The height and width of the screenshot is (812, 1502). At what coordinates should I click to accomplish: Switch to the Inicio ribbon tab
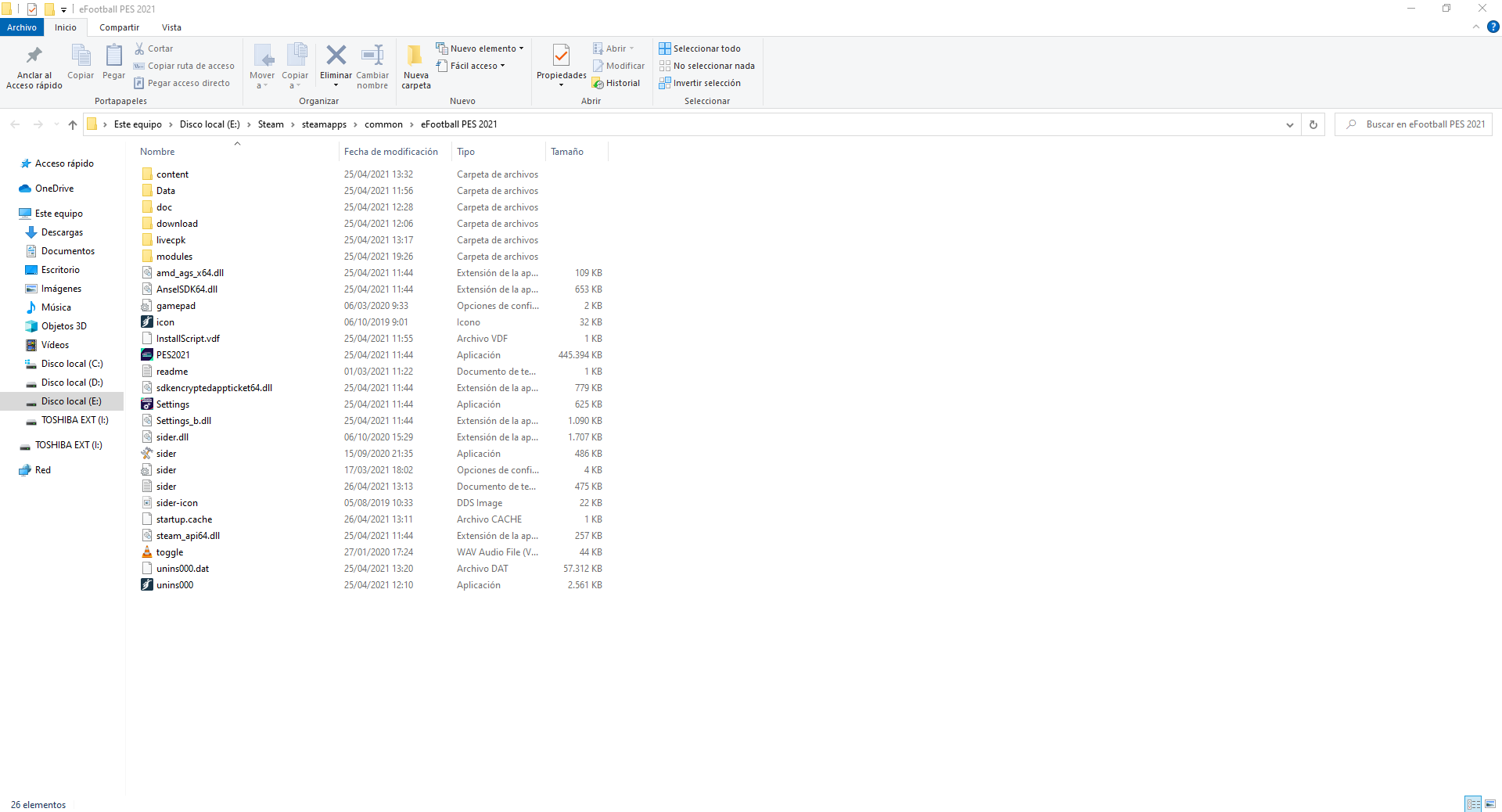point(66,27)
